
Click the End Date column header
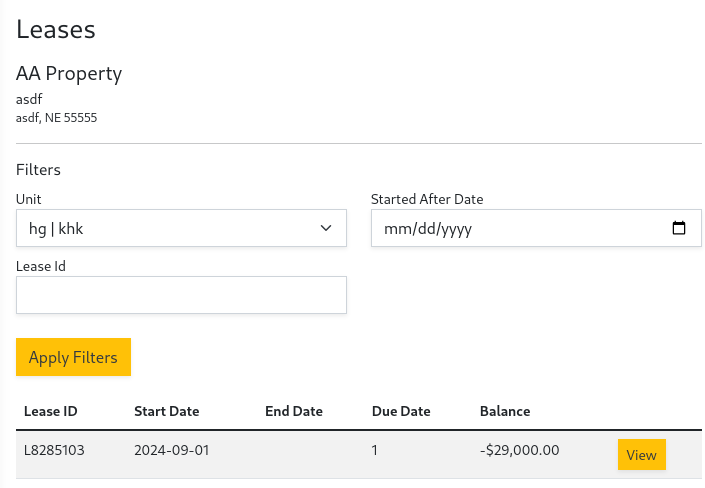point(293,411)
